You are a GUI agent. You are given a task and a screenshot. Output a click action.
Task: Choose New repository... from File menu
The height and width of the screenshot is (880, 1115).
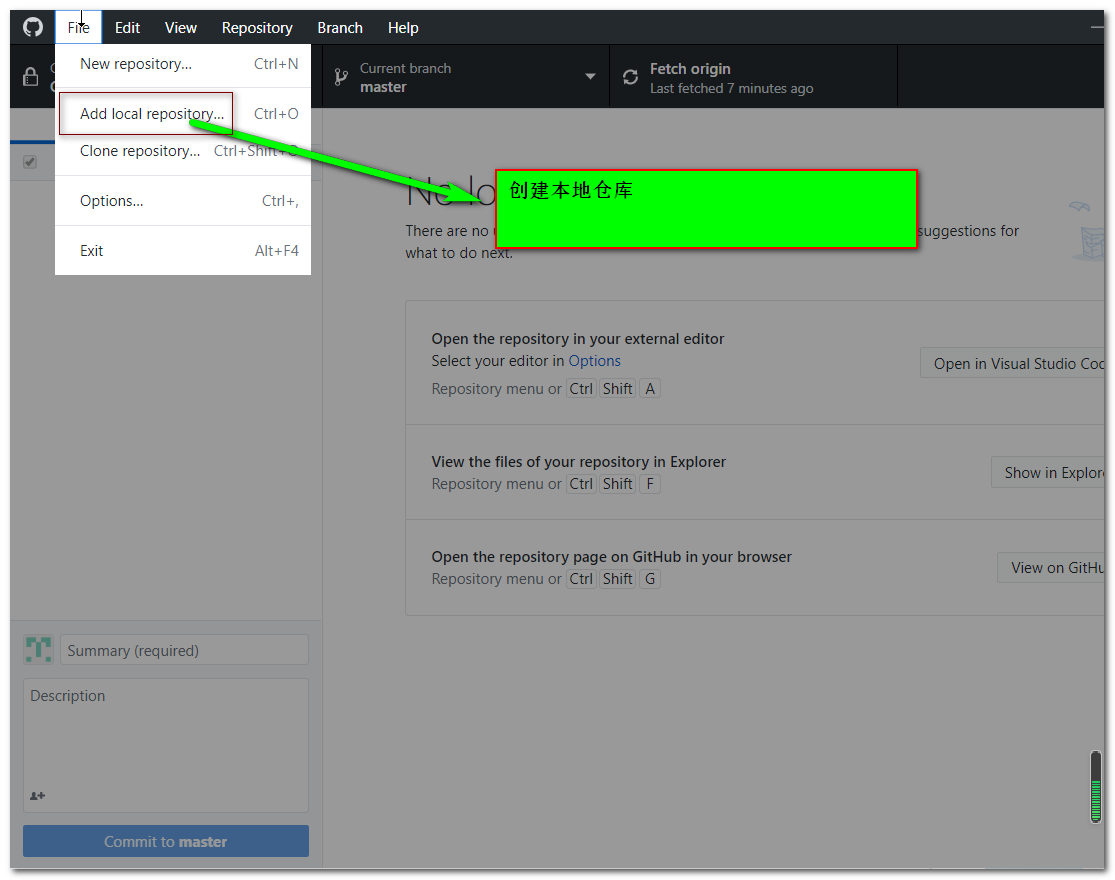(x=183, y=64)
